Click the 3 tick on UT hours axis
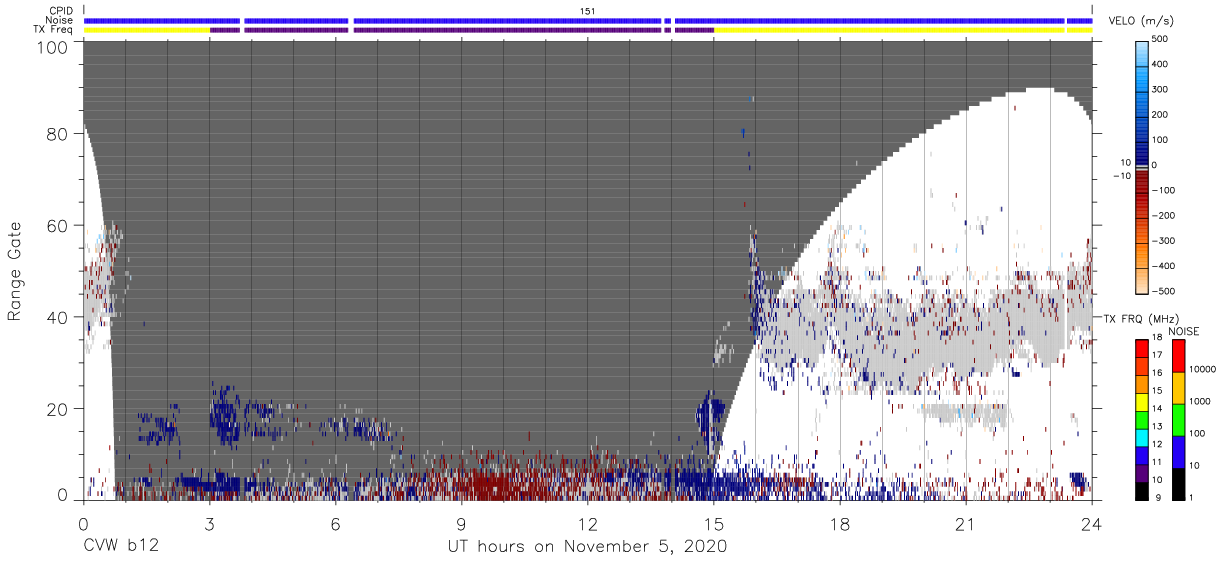Viewport: 1228px width, 567px height. (x=209, y=524)
